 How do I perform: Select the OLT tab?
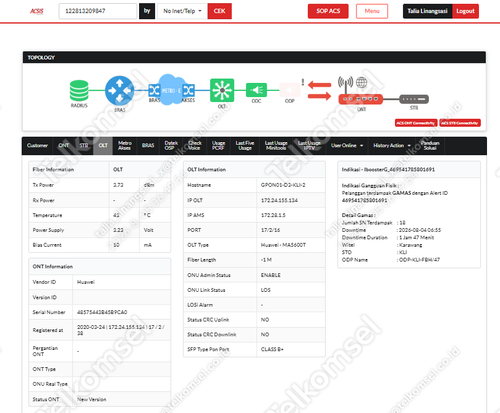pos(103,146)
